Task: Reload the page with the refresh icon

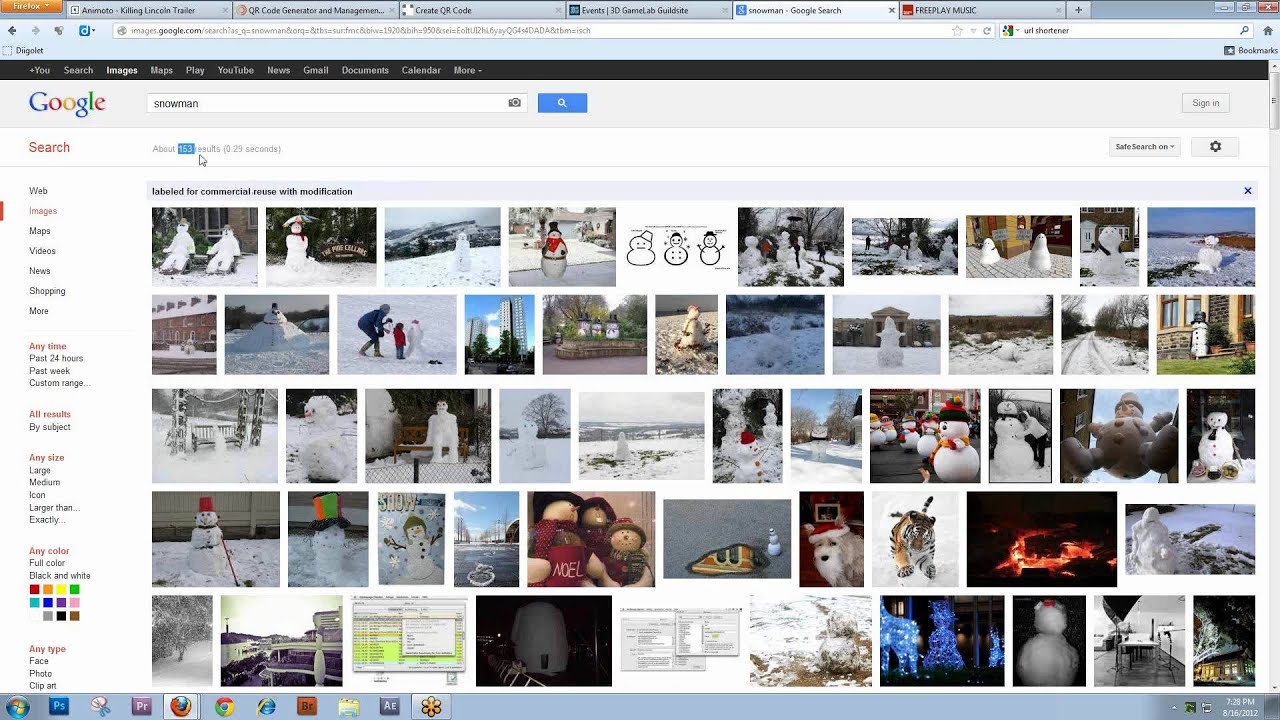Action: pyautogui.click(x=987, y=31)
